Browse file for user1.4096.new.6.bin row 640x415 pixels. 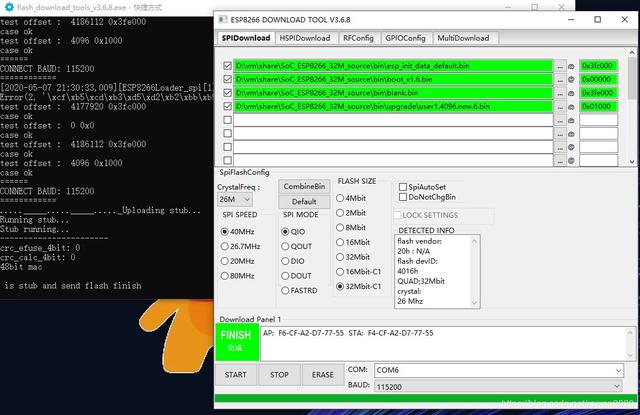coord(560,107)
